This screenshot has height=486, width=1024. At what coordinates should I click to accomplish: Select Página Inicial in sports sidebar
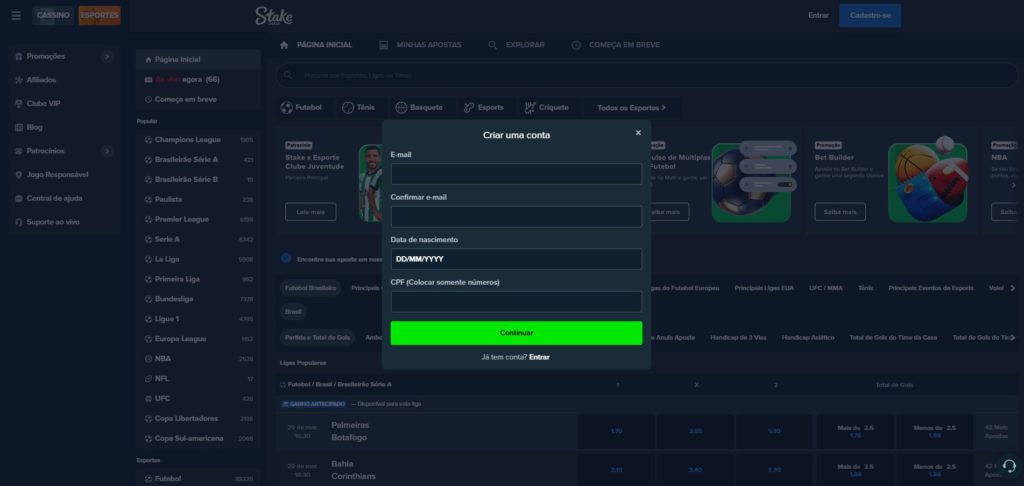(x=198, y=59)
